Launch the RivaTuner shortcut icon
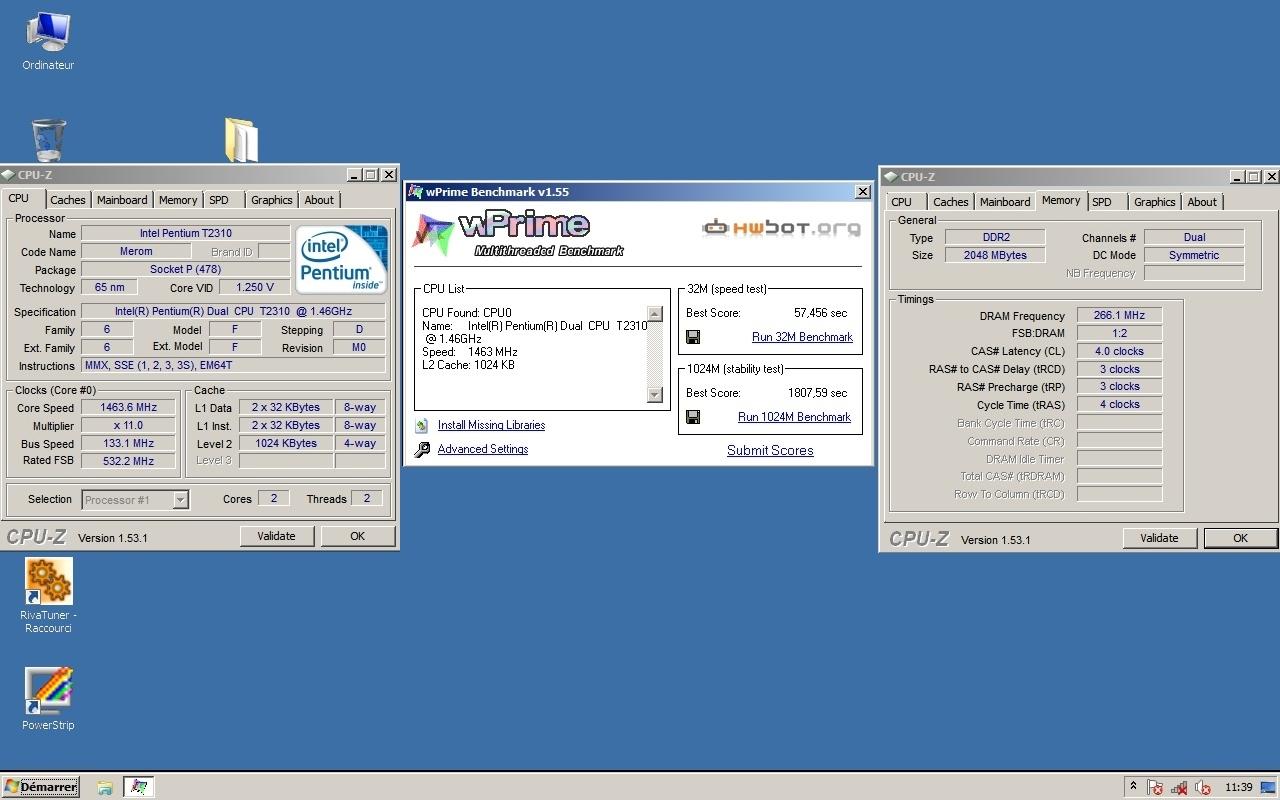 coord(48,581)
